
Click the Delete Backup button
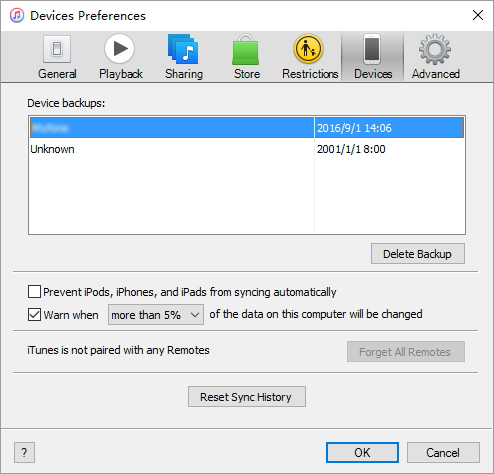[x=418, y=254]
